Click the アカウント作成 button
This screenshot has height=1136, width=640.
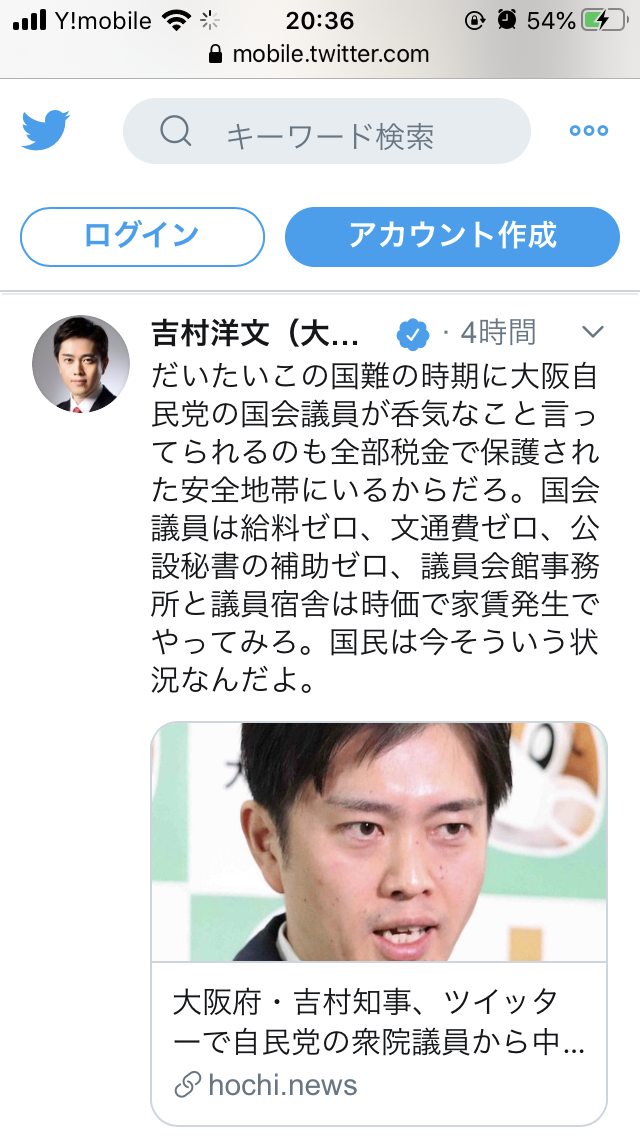(452, 237)
